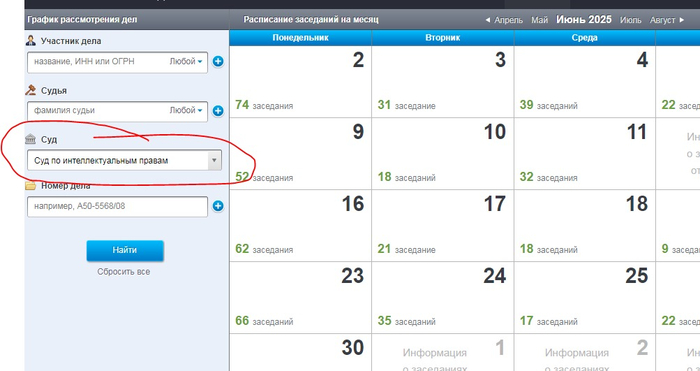Click the Среда column header
700x371 pixels.
(585, 38)
